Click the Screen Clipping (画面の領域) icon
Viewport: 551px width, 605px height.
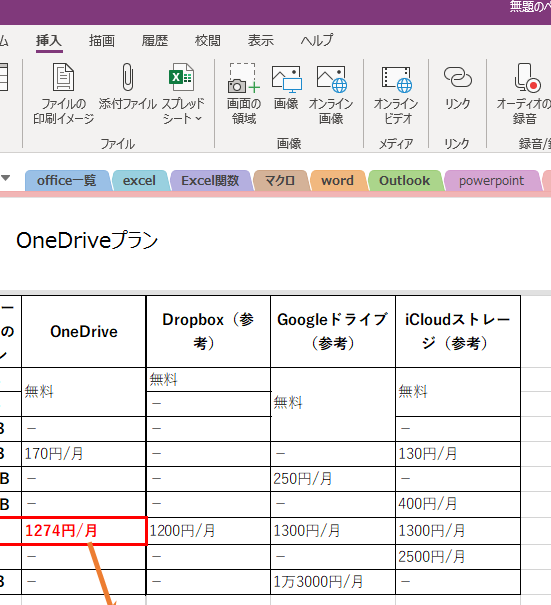point(243,78)
